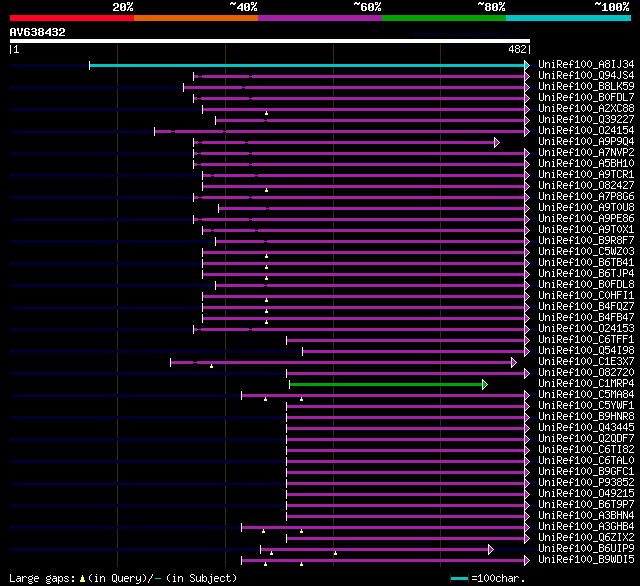The width and height of the screenshot is (640, 586).
Task: Click the UniRef100_B6UIP9 label
Action: [x=586, y=549]
